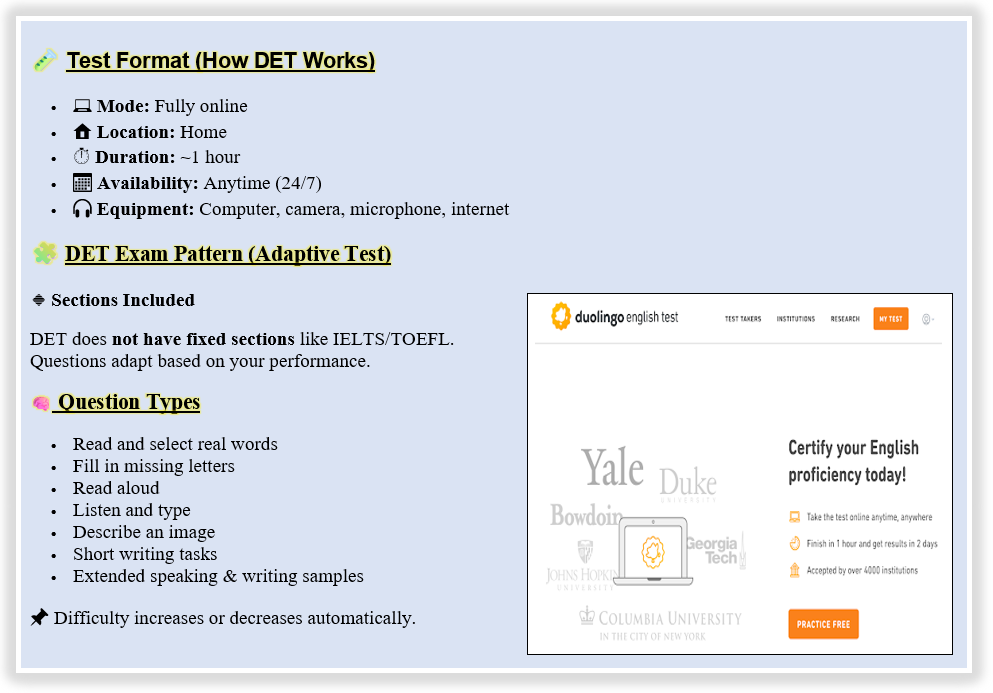Click the headphones icon next to Equipment

pos(82,209)
